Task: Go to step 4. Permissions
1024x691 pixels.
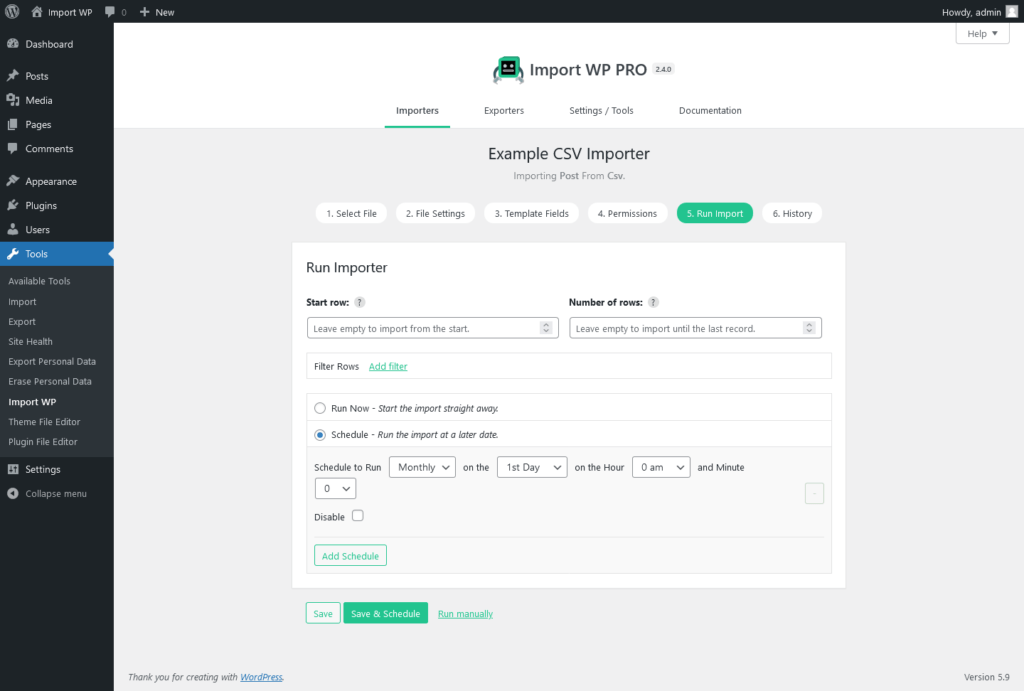Action: (x=628, y=214)
